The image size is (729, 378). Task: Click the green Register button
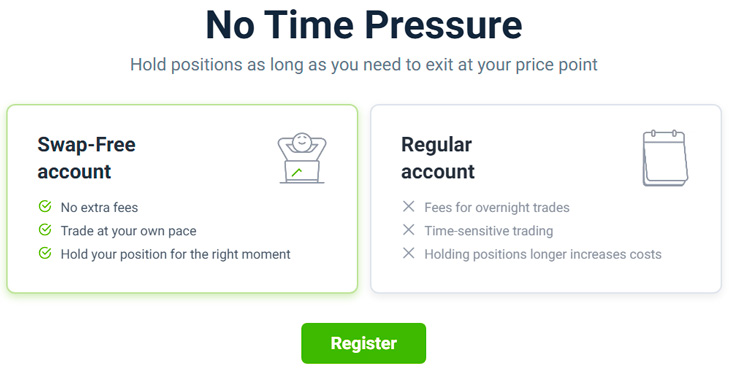click(363, 343)
